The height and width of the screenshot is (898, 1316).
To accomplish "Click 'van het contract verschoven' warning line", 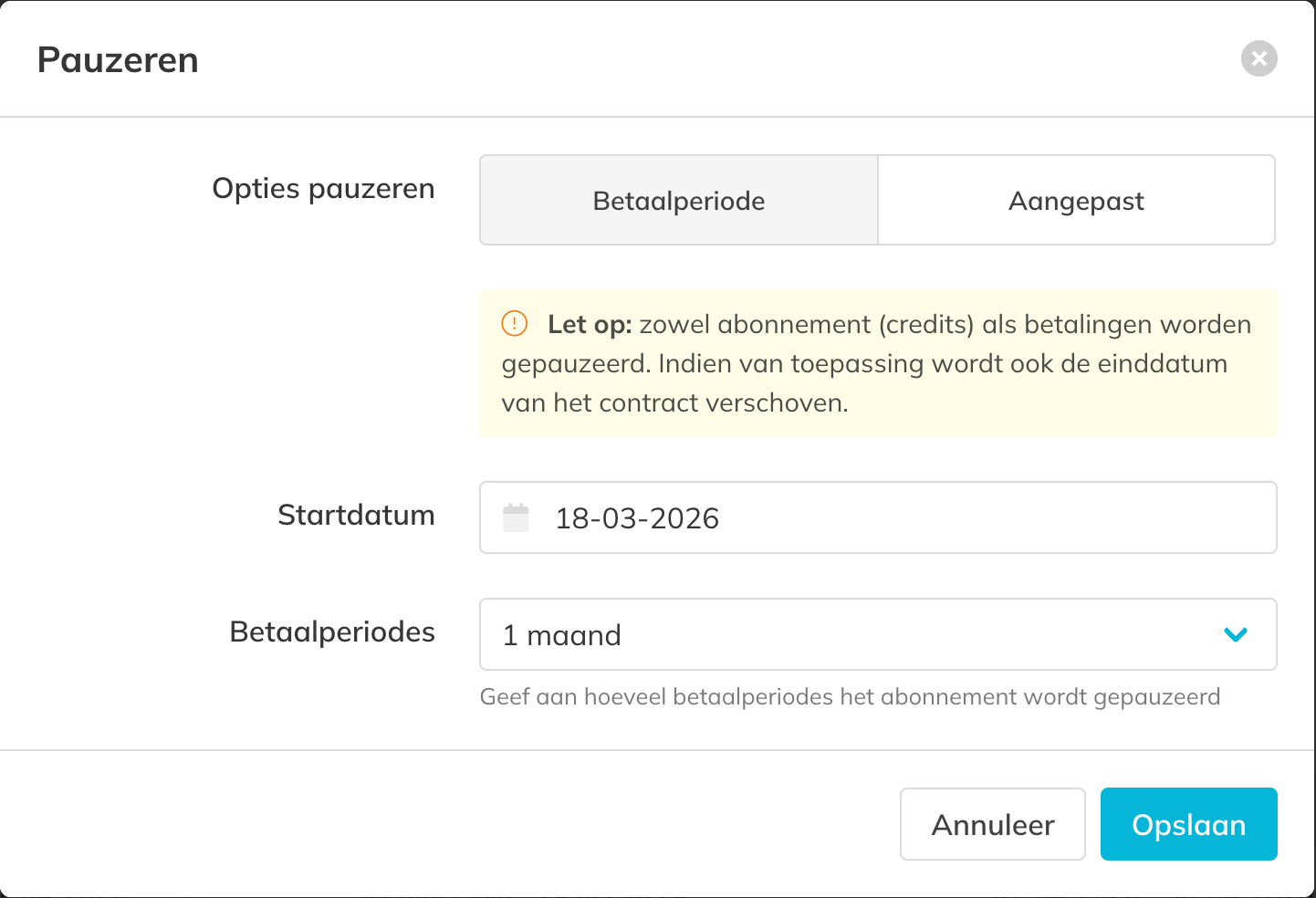I will coord(674,403).
